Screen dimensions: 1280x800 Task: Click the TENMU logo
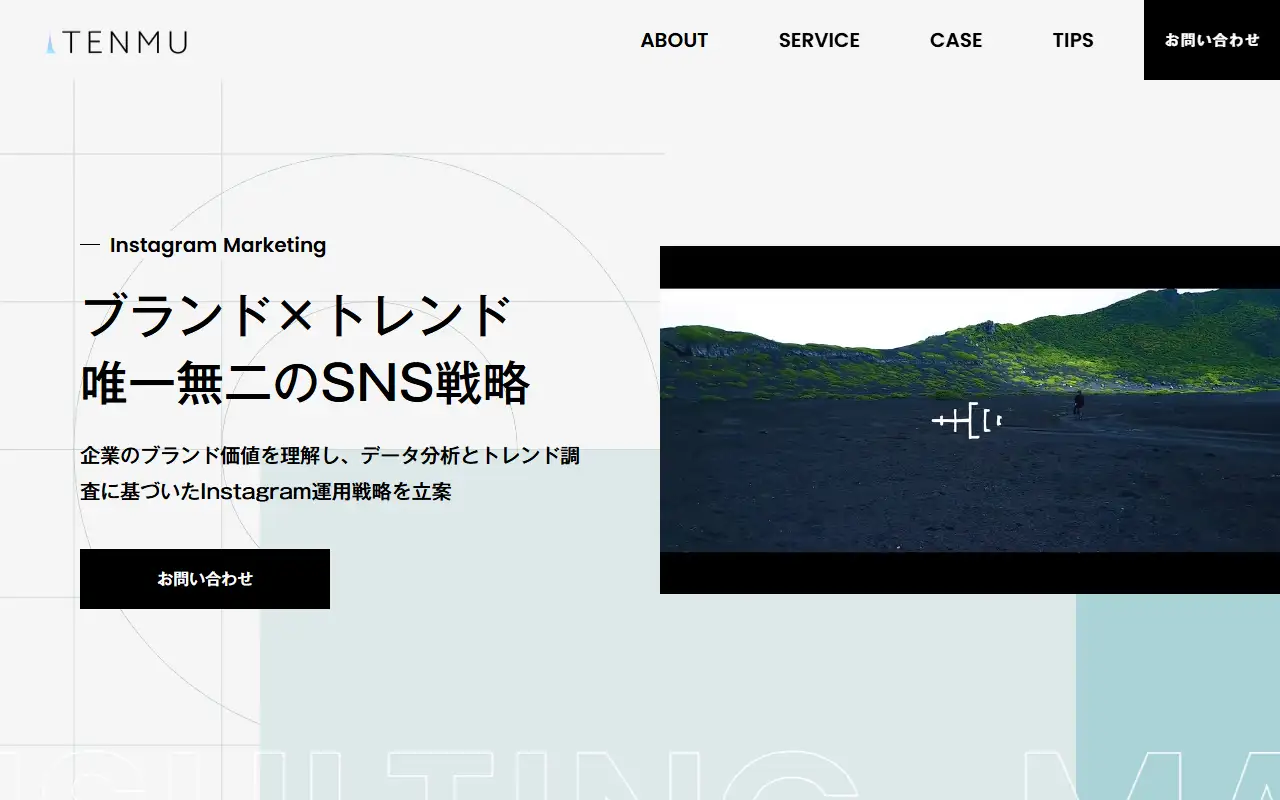click(x=116, y=42)
